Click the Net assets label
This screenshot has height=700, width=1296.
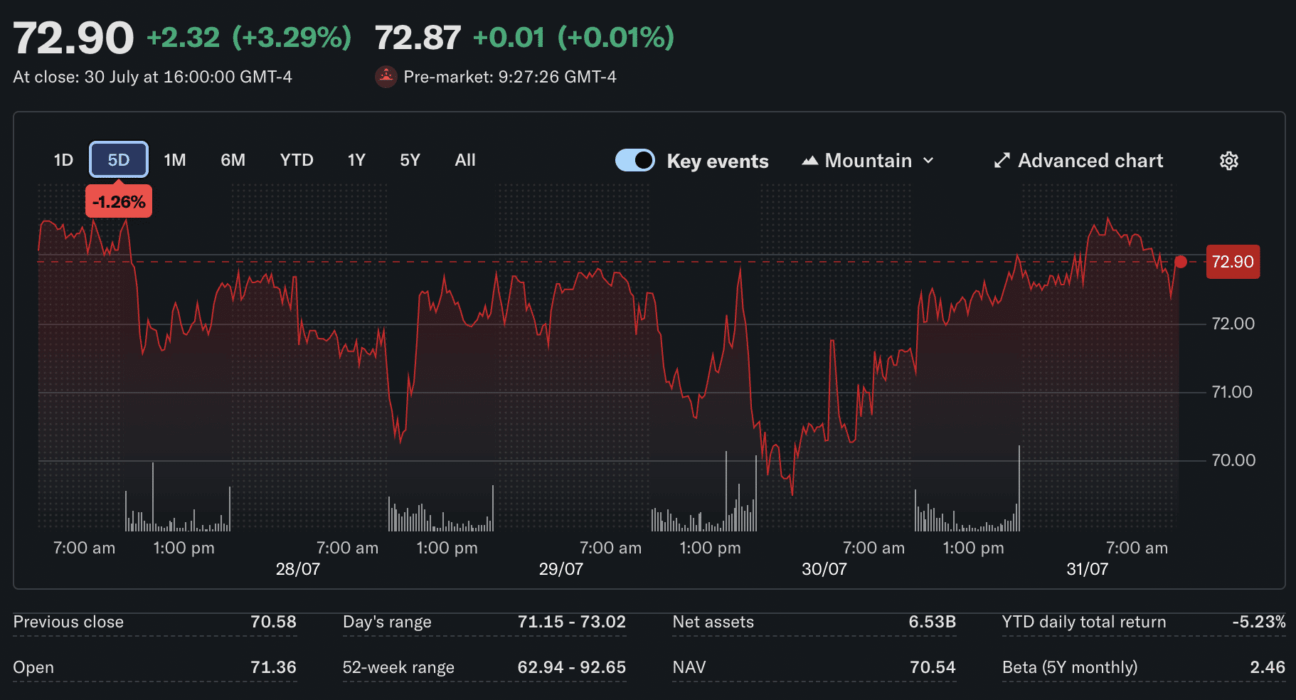(x=714, y=622)
